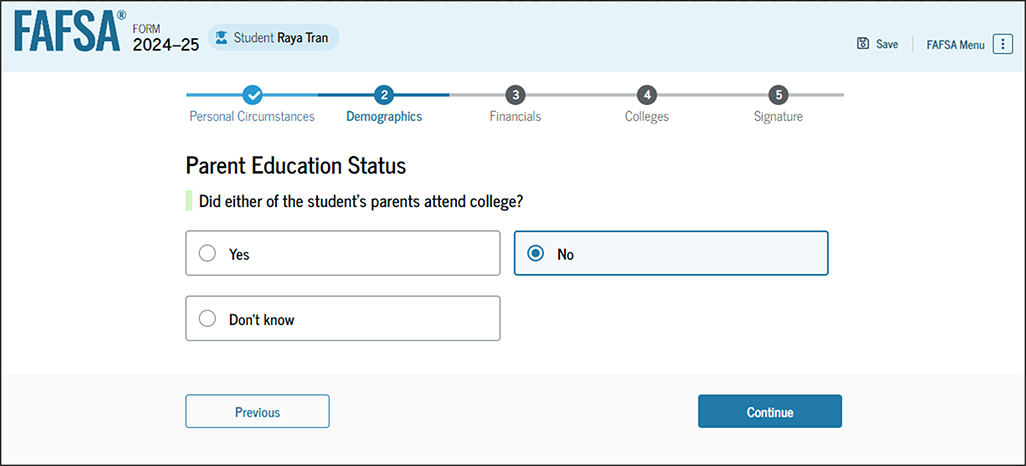This screenshot has width=1026, height=466.
Task: Go to the Personal Circumstances section label
Action: click(x=252, y=117)
